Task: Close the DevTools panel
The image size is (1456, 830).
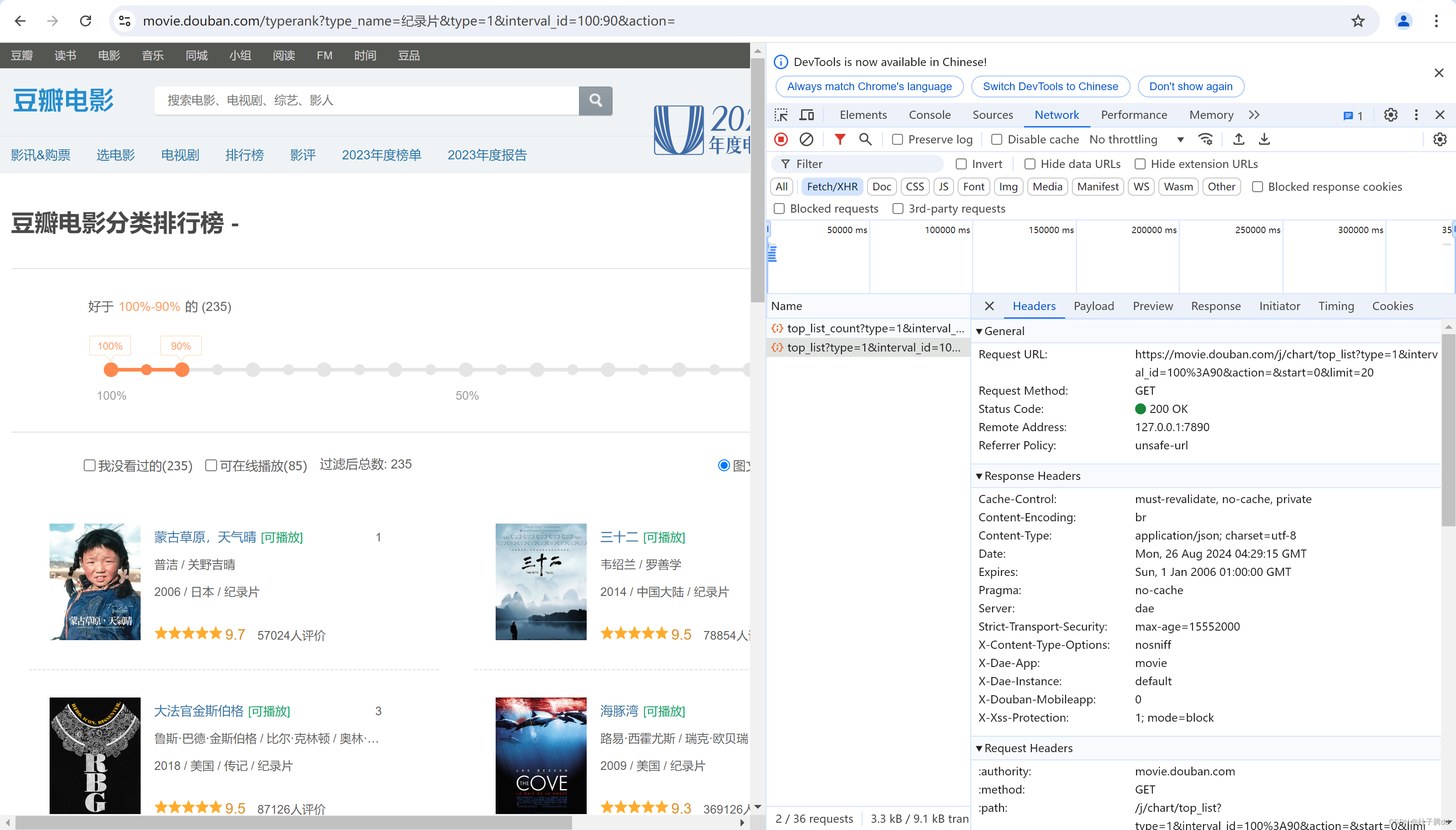Action: (1440, 115)
